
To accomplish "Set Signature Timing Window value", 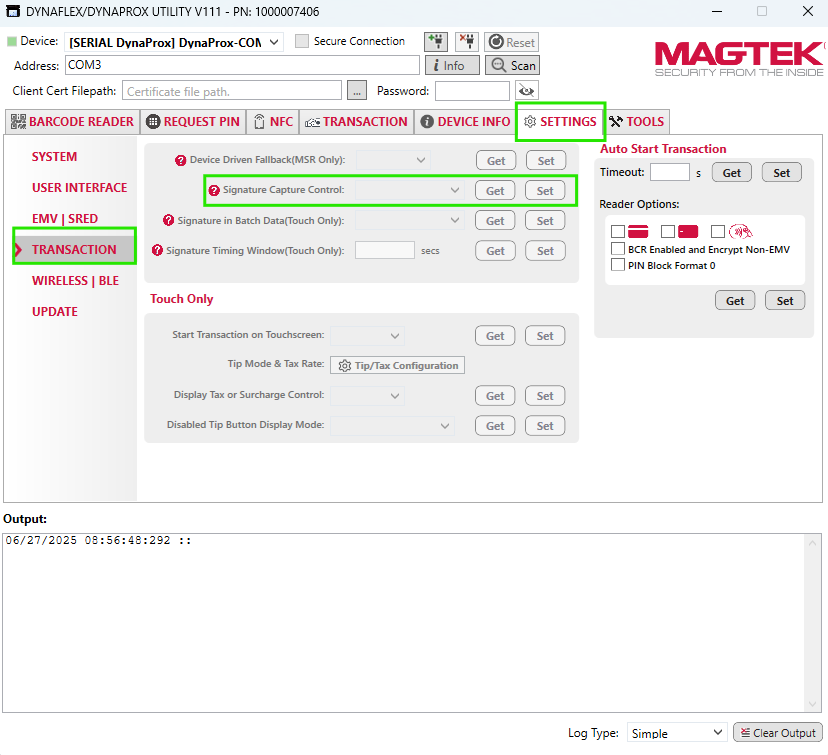I will [545, 251].
